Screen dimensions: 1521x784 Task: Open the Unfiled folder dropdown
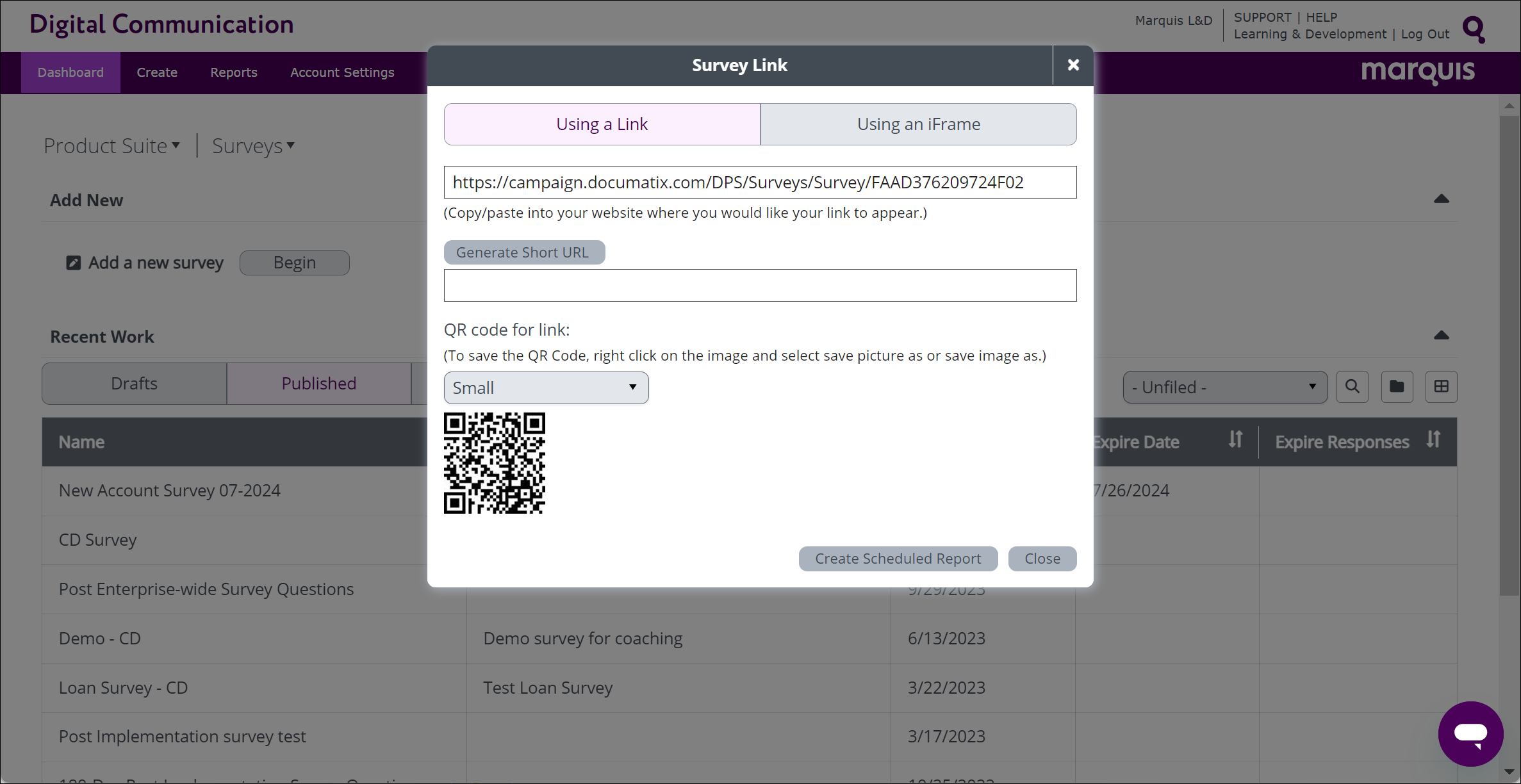coord(1225,387)
